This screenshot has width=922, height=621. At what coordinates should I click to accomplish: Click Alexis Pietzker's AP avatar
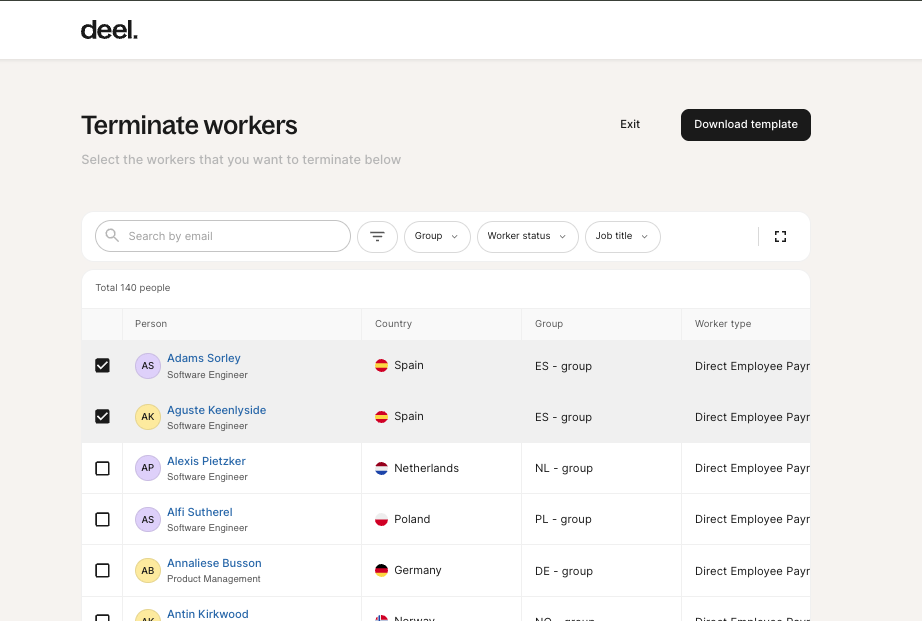click(x=148, y=468)
